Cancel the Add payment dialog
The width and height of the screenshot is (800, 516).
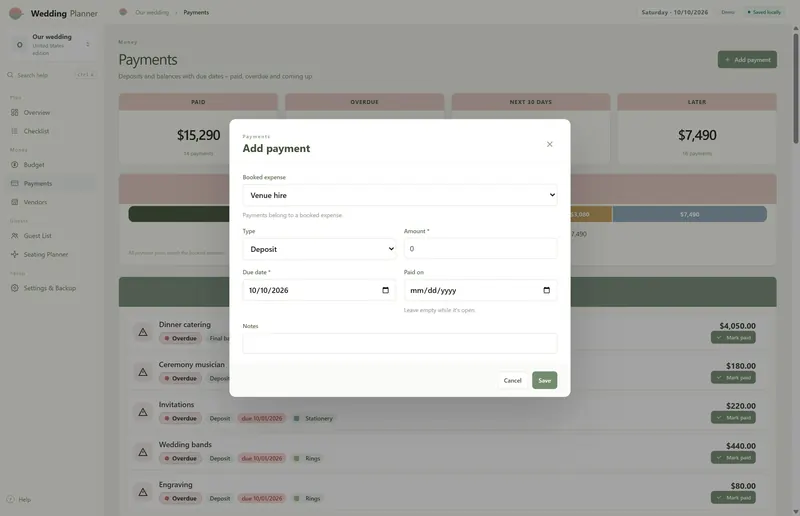pyautogui.click(x=512, y=380)
